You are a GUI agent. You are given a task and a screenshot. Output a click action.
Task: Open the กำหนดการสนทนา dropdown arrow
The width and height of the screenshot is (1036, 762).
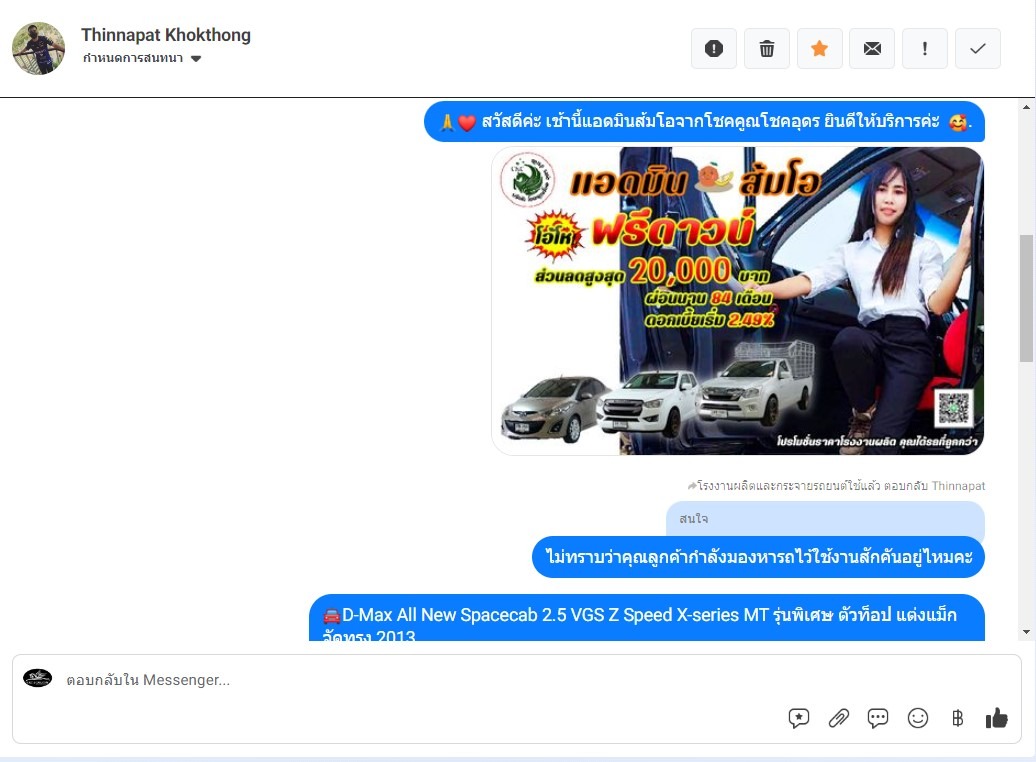(196, 58)
